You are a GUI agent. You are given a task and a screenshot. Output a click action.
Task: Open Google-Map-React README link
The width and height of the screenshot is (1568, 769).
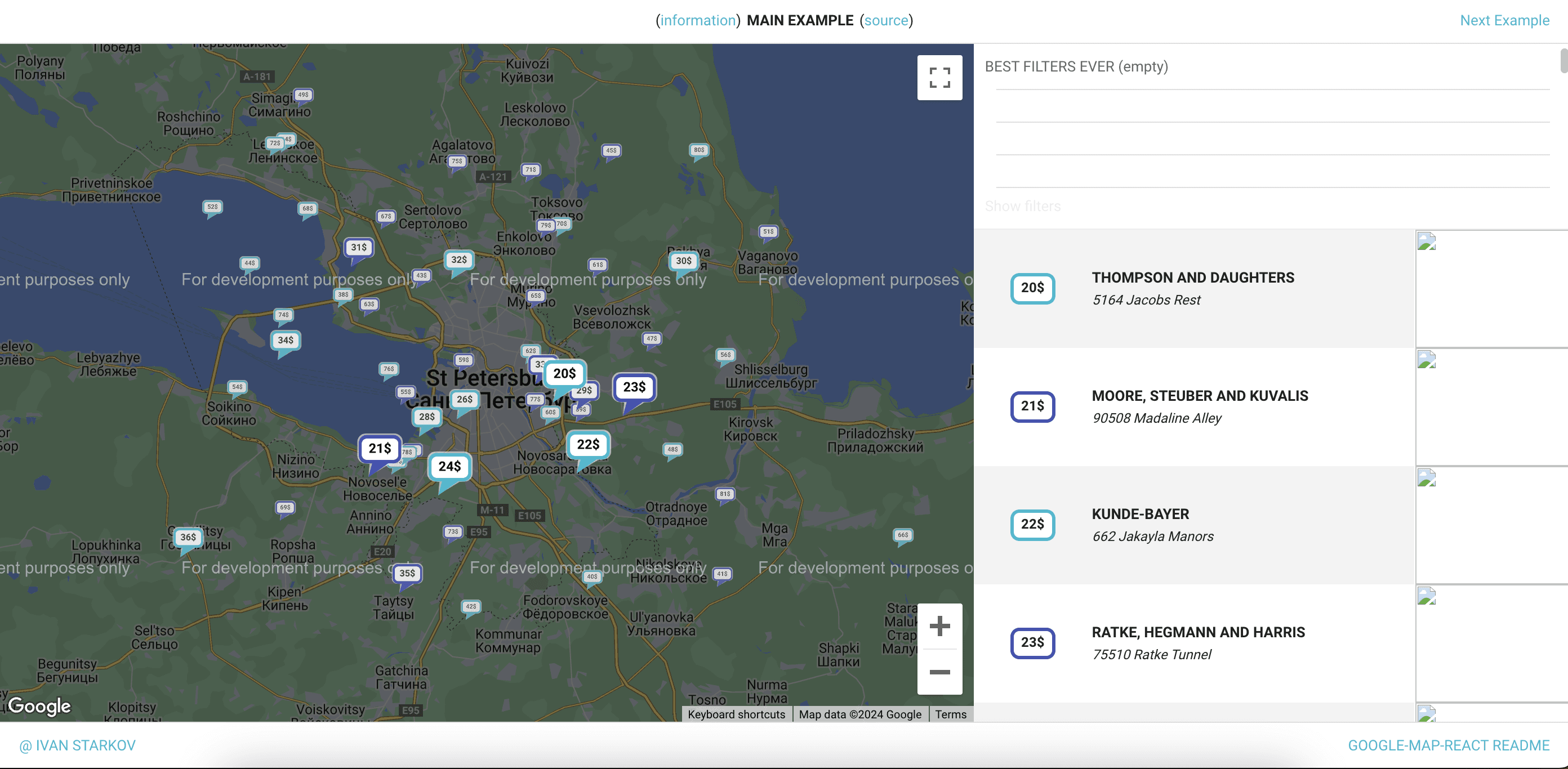[x=1448, y=745]
